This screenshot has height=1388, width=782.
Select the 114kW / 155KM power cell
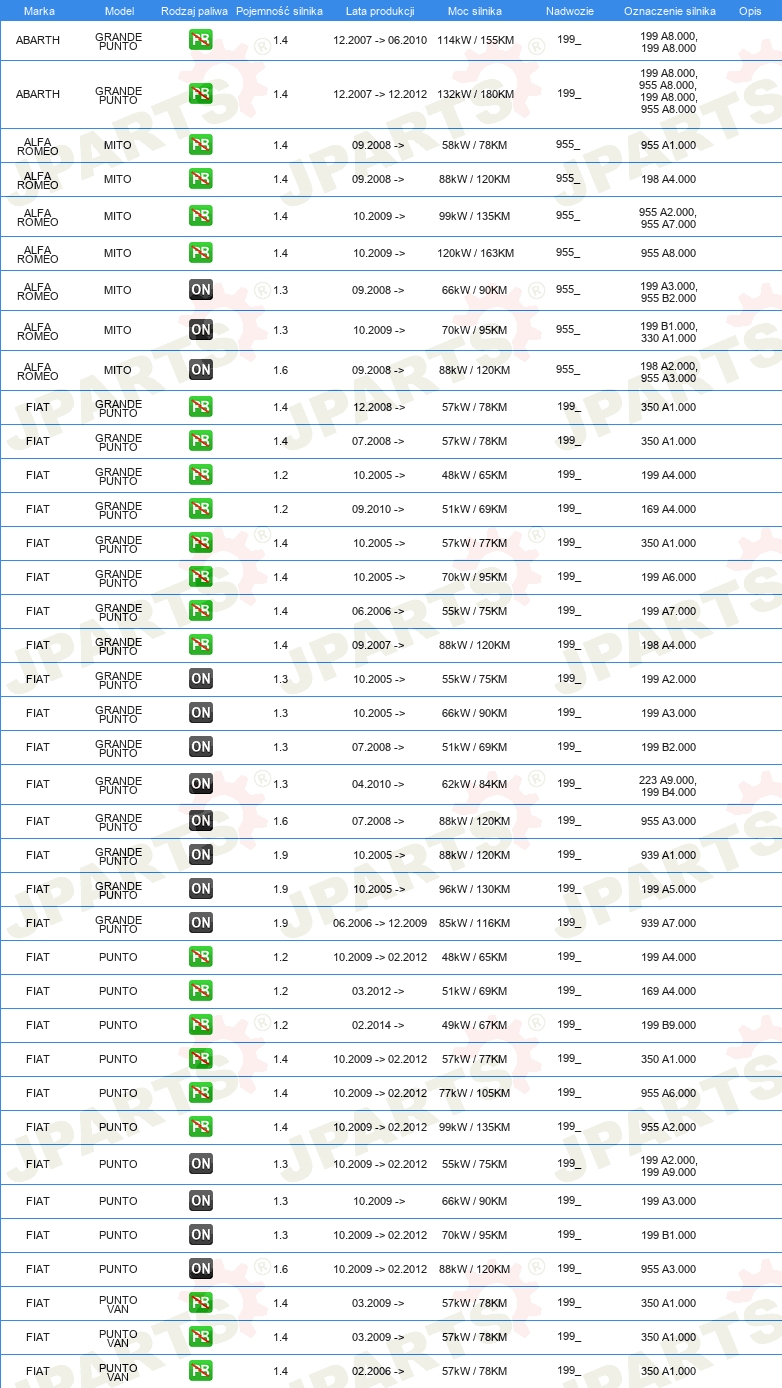[476, 40]
